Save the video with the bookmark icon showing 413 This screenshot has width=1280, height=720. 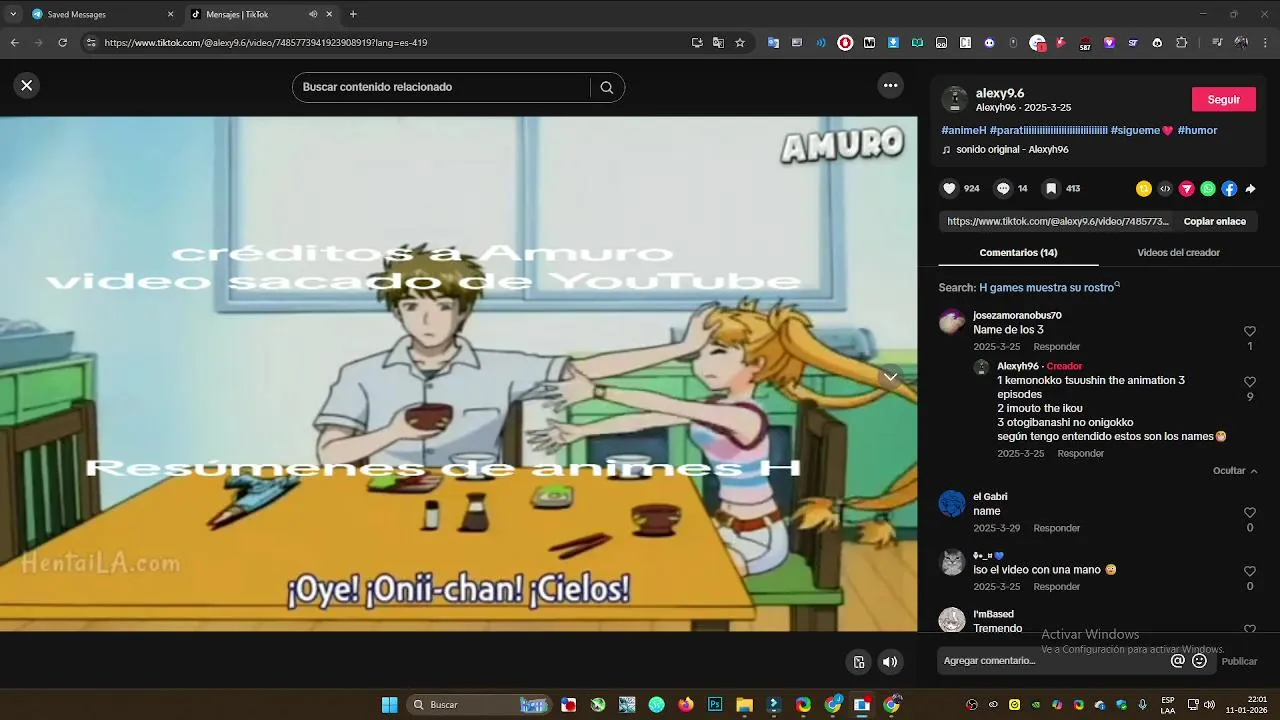click(x=1051, y=188)
